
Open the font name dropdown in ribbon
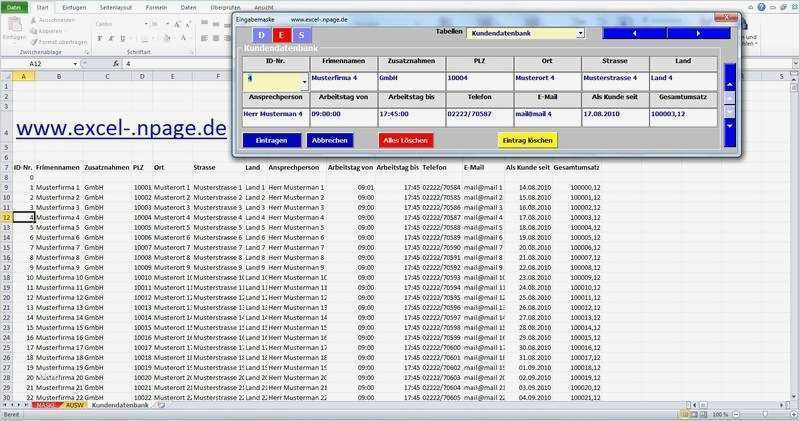tap(146, 24)
